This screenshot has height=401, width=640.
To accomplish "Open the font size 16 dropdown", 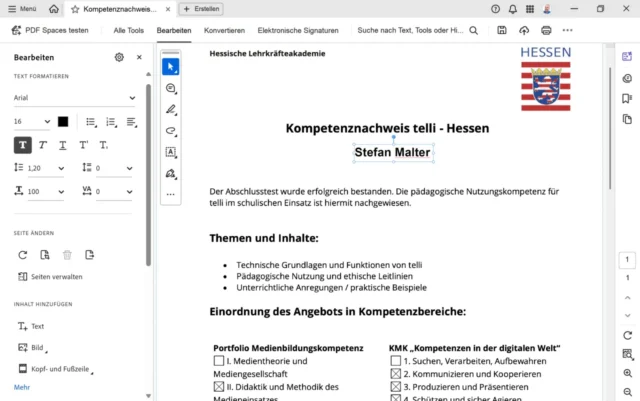I will (32, 122).
